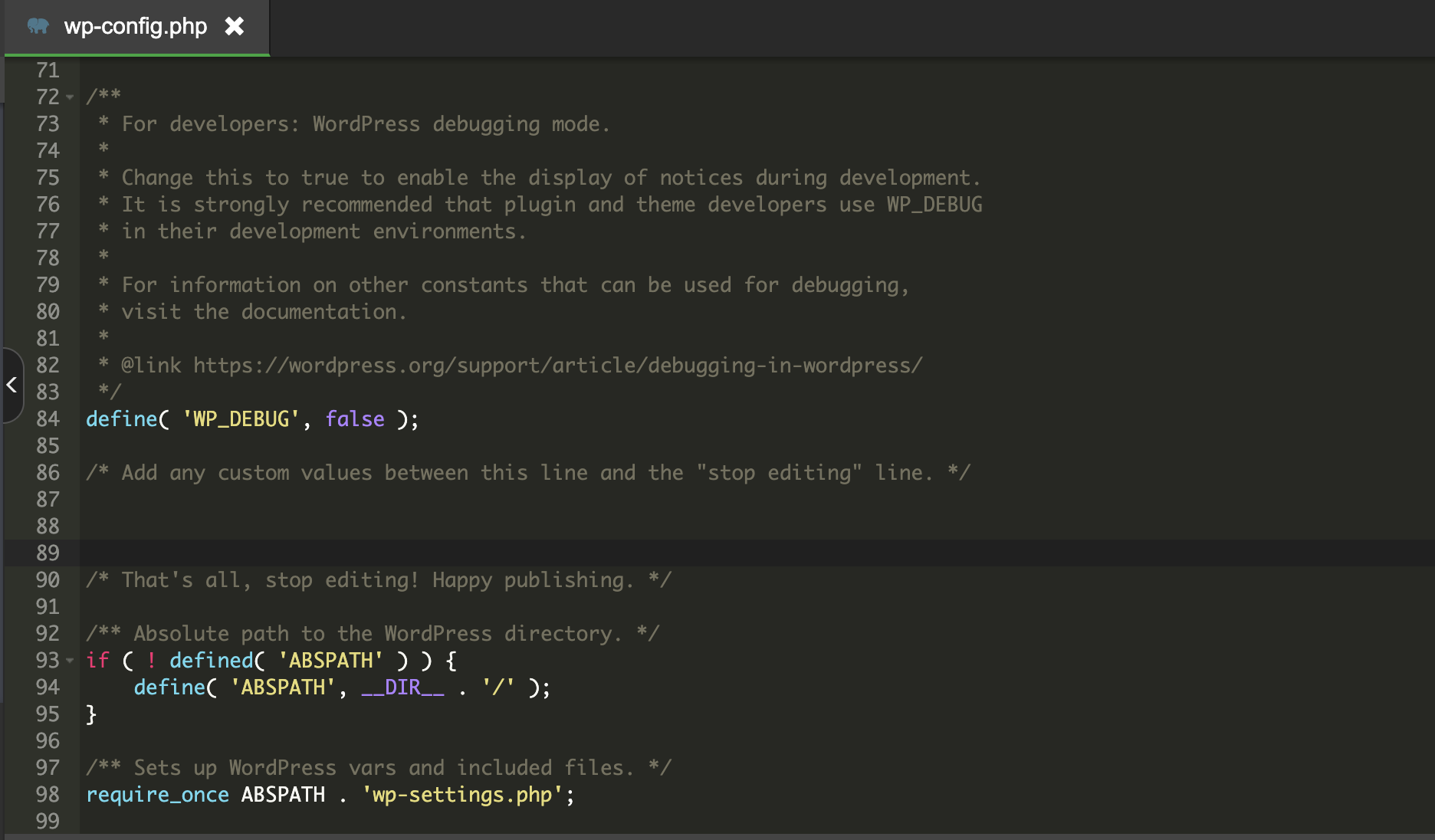Click line number 71 in the gutter
Screen dimensions: 1435x840
(x=48, y=71)
